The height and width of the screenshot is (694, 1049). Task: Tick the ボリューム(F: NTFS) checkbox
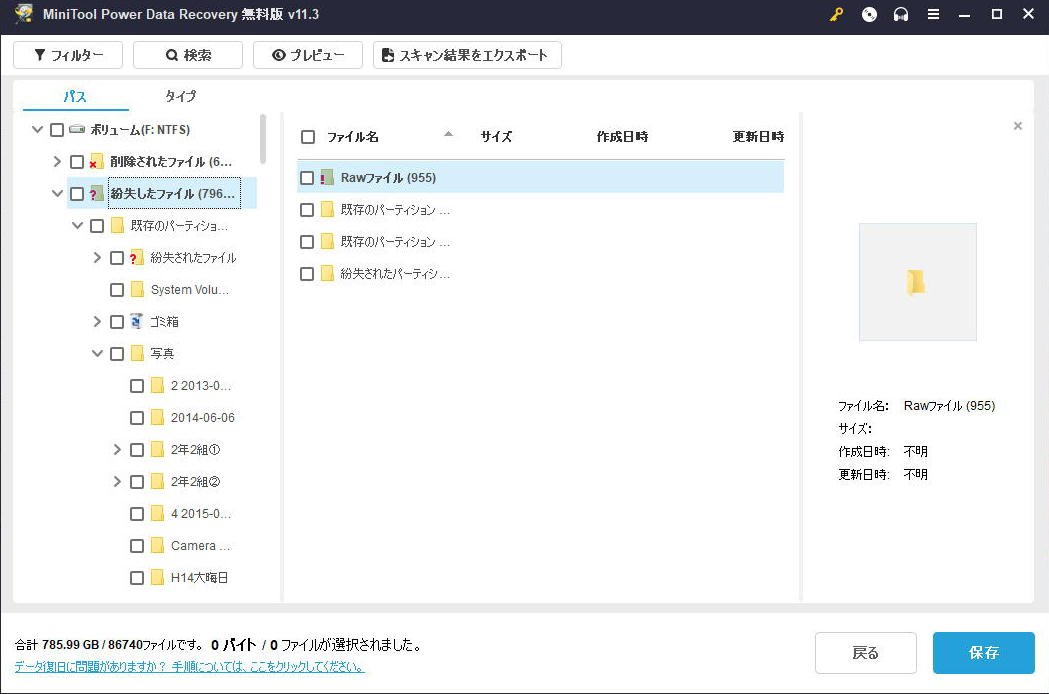tap(57, 129)
